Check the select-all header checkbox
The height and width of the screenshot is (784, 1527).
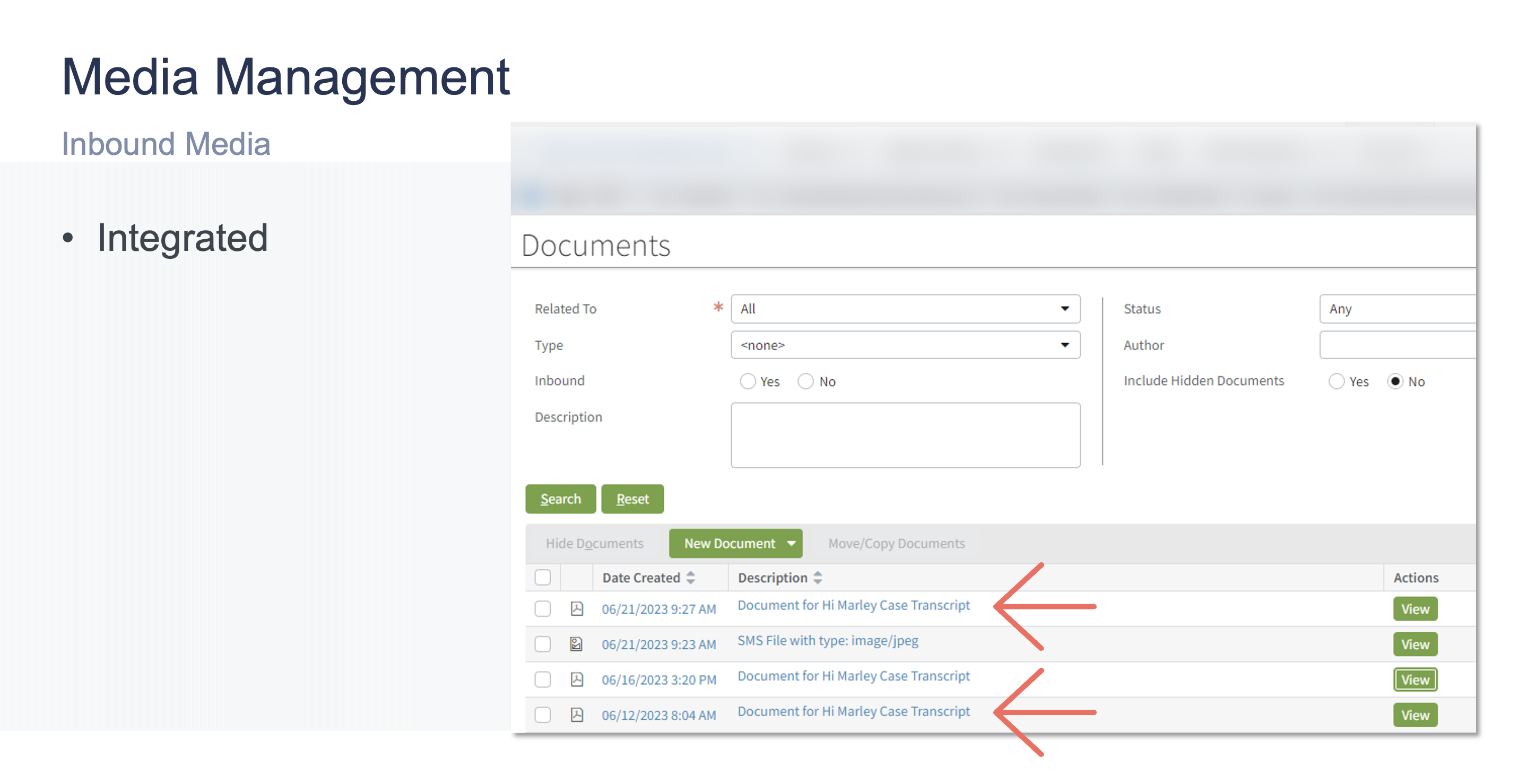click(x=542, y=578)
